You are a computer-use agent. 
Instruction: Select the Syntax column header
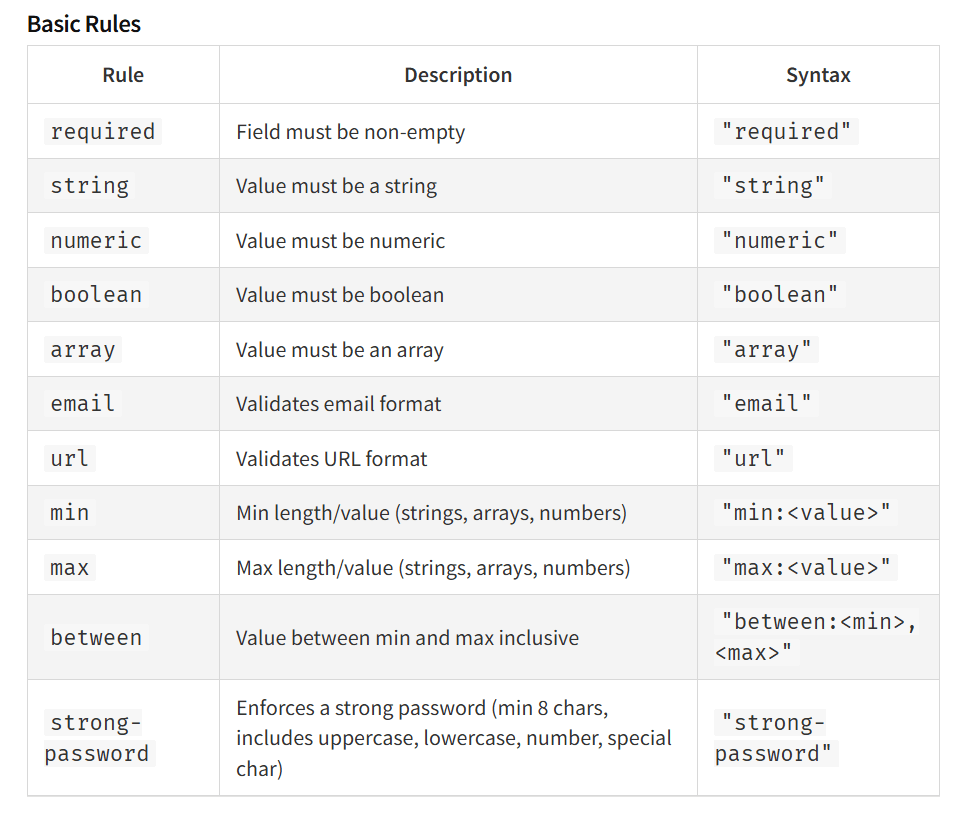pyautogui.click(x=818, y=75)
